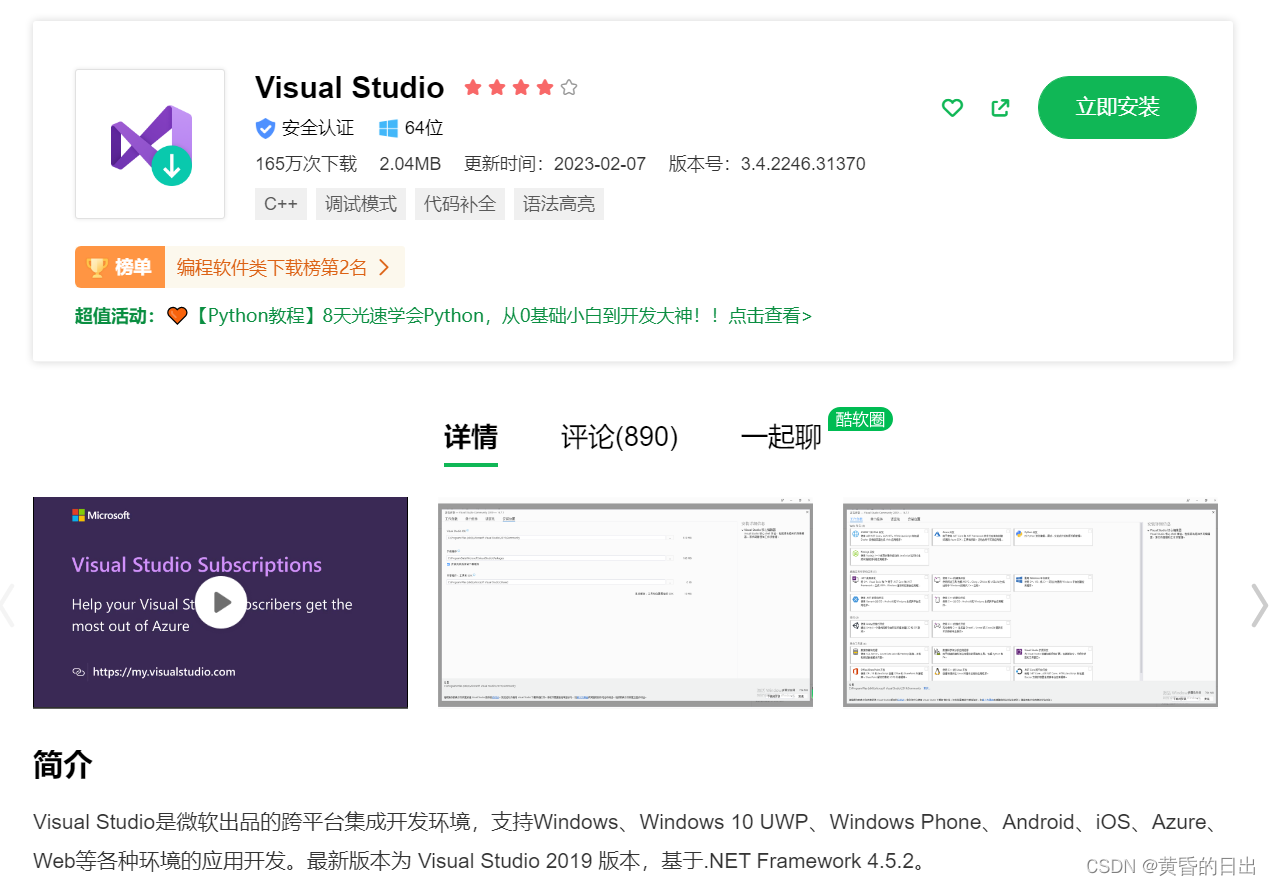Screen dimensions: 1270x886
Task: Click the 超值活动 label
Action: click(x=115, y=316)
